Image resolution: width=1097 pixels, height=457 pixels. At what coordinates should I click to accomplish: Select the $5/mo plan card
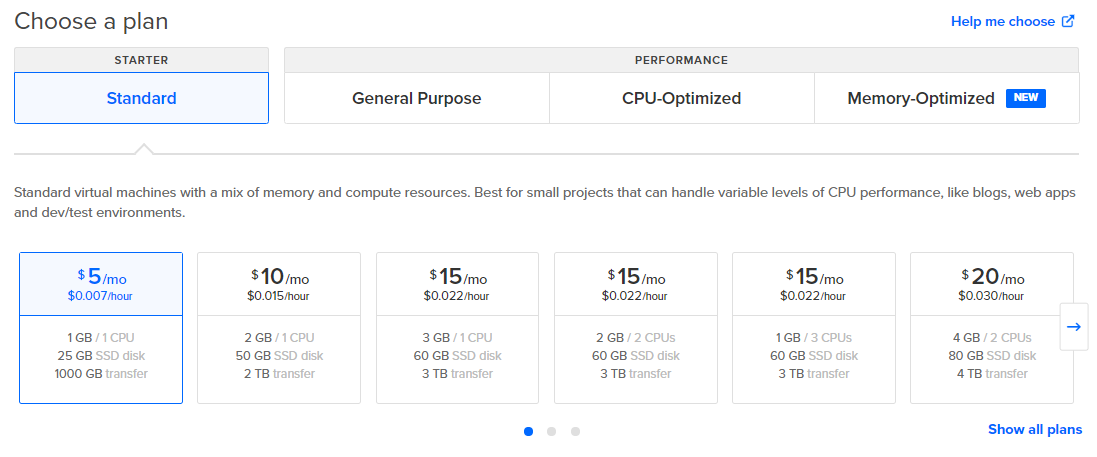click(x=101, y=327)
